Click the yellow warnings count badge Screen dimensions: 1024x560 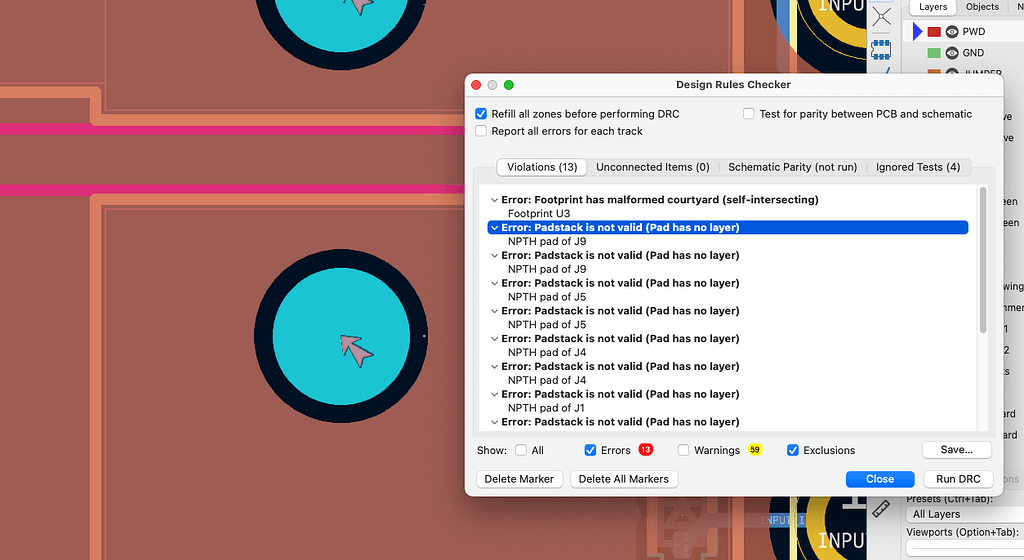pyautogui.click(x=755, y=450)
